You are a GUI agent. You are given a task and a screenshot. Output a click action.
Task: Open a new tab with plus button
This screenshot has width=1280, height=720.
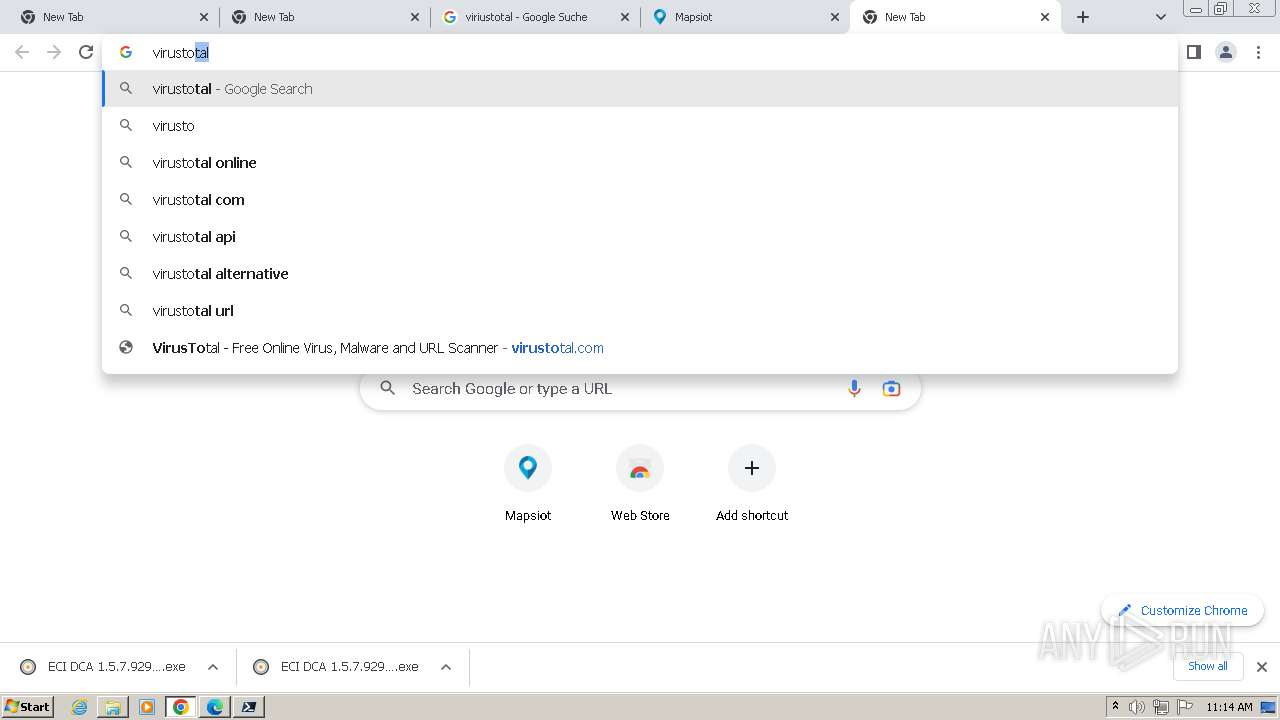[x=1083, y=17]
